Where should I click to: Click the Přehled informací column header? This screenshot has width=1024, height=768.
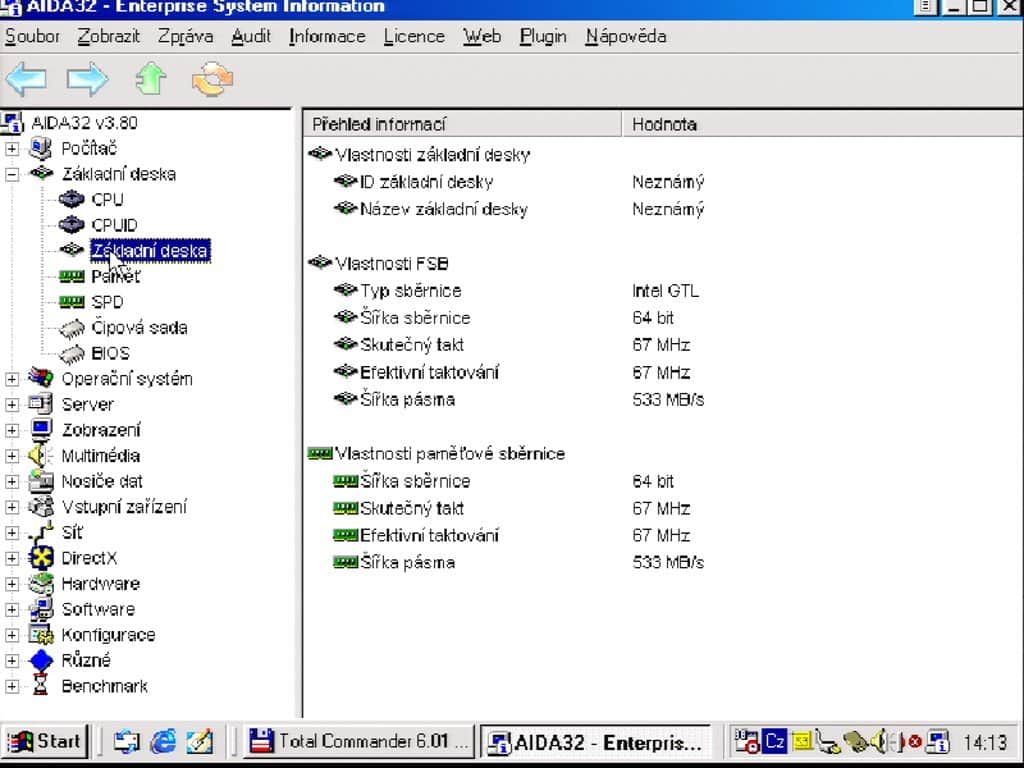tap(462, 124)
